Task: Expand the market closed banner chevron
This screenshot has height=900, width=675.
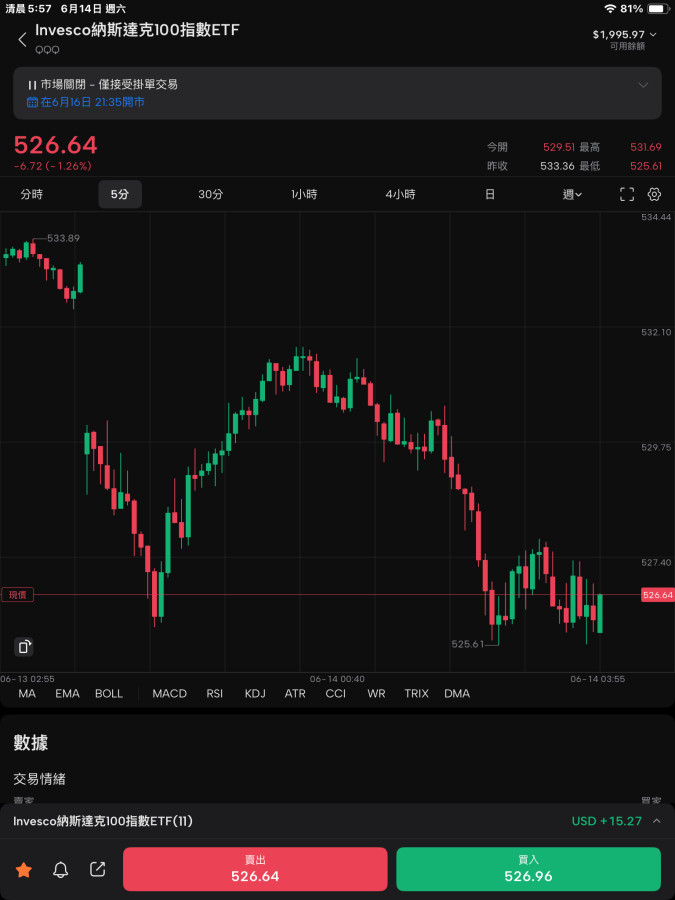Action: coord(643,85)
